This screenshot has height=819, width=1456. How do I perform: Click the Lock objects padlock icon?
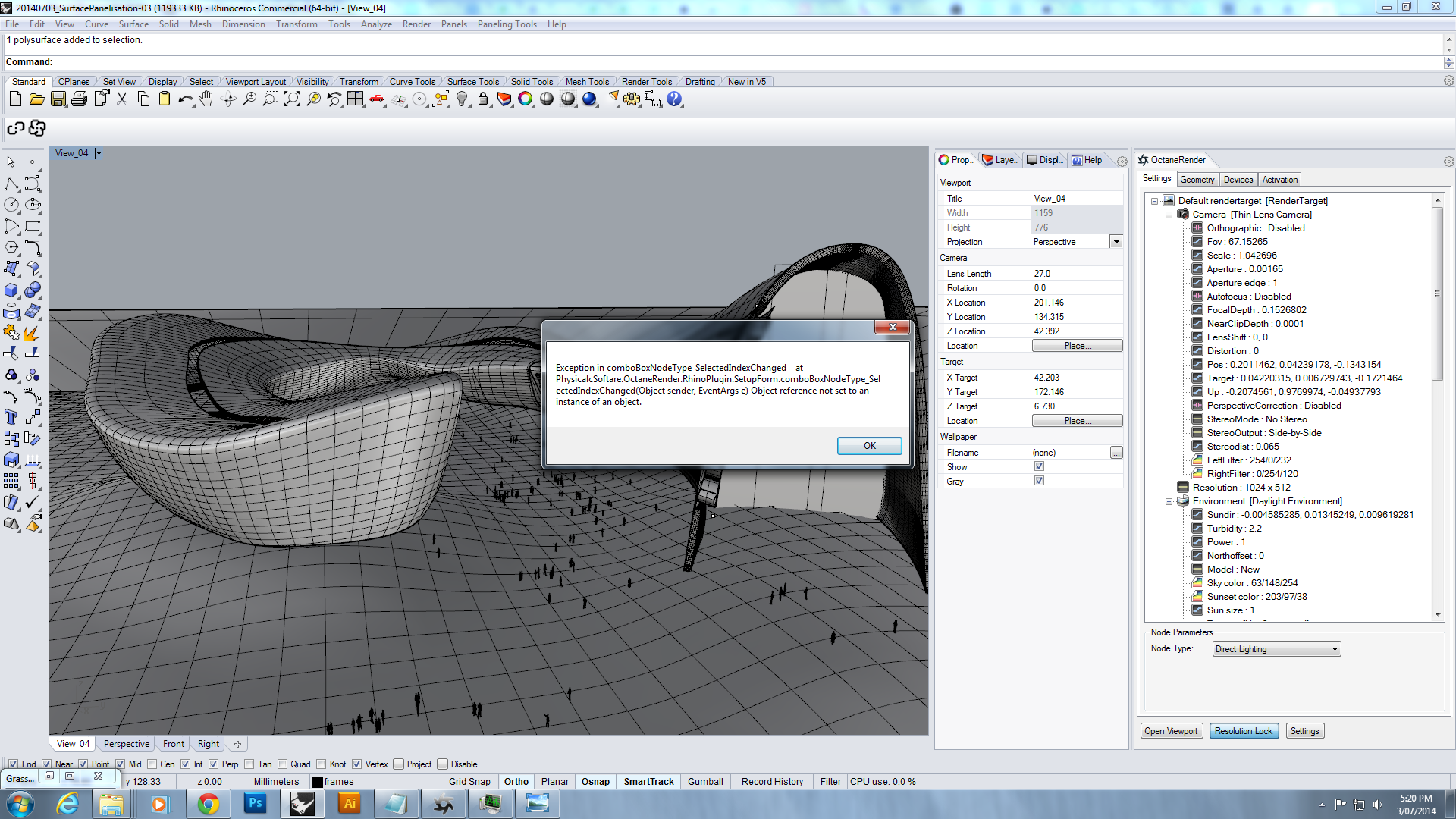[x=483, y=99]
